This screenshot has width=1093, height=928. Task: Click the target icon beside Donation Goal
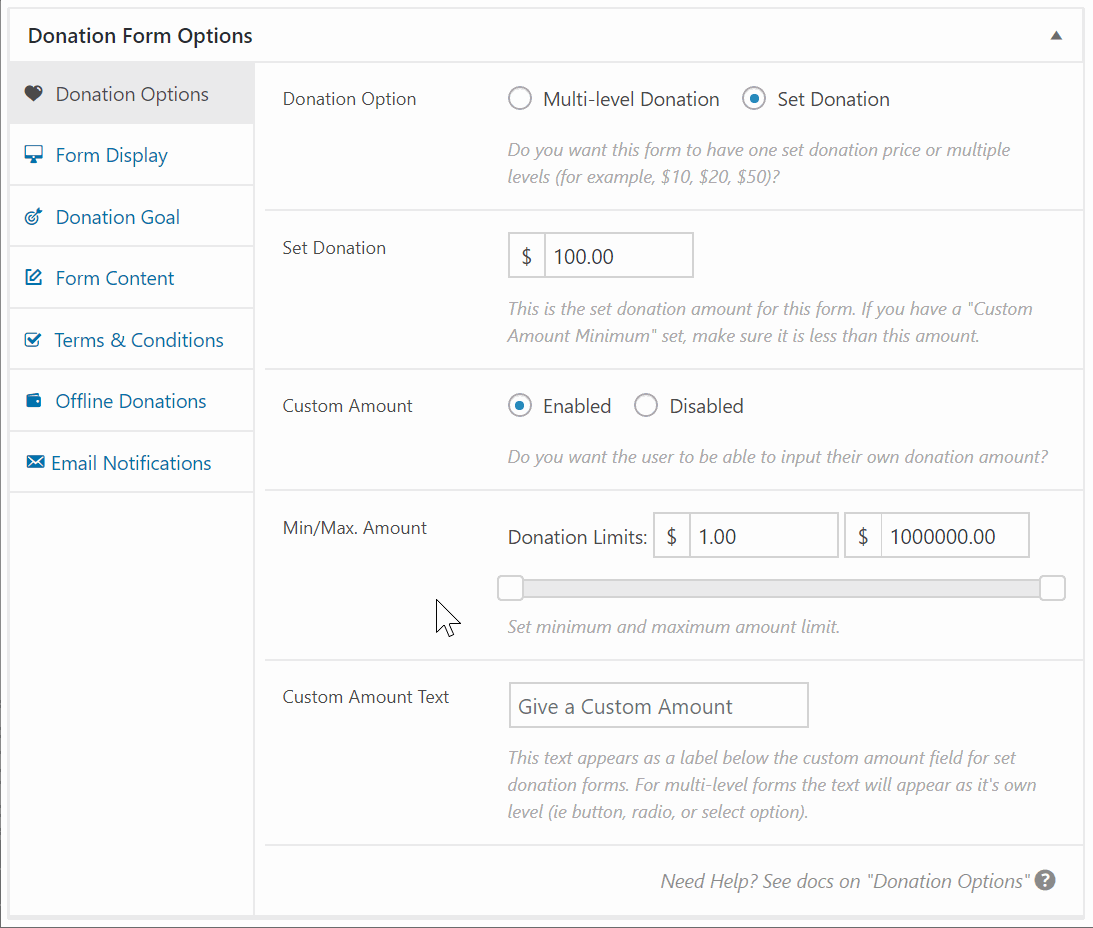click(33, 216)
